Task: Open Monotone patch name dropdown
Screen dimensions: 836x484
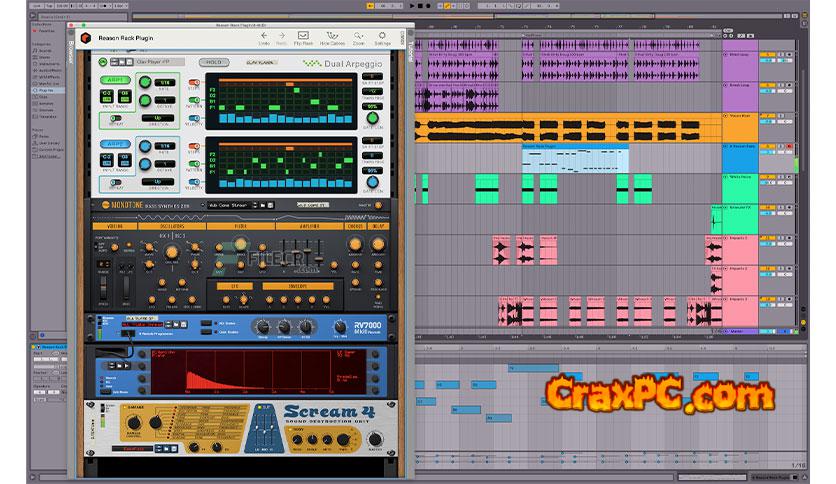Action: 229,205
